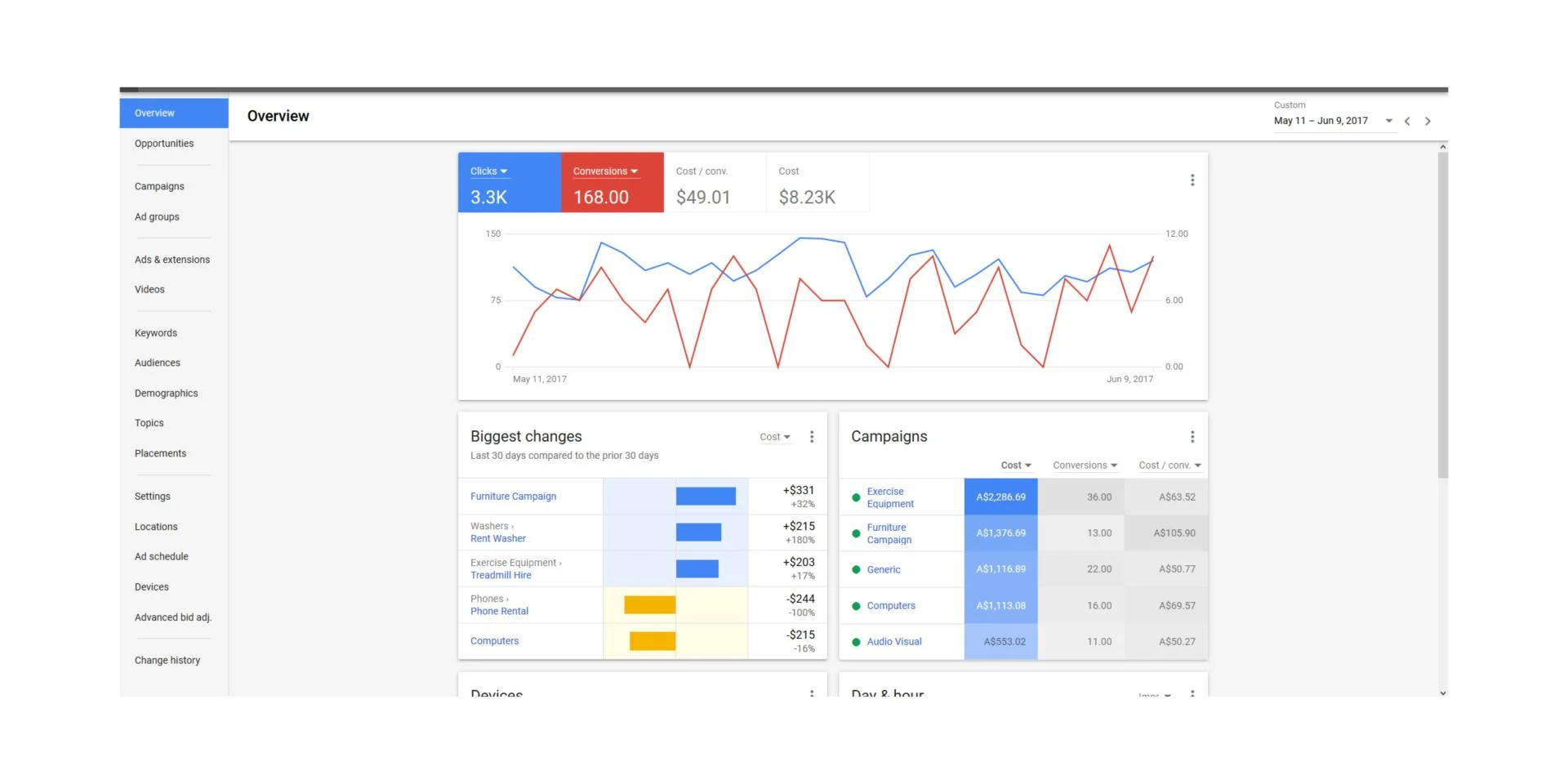Toggle the Exercise Equipment campaign status dot
The image size is (1568, 784).
pos(856,497)
